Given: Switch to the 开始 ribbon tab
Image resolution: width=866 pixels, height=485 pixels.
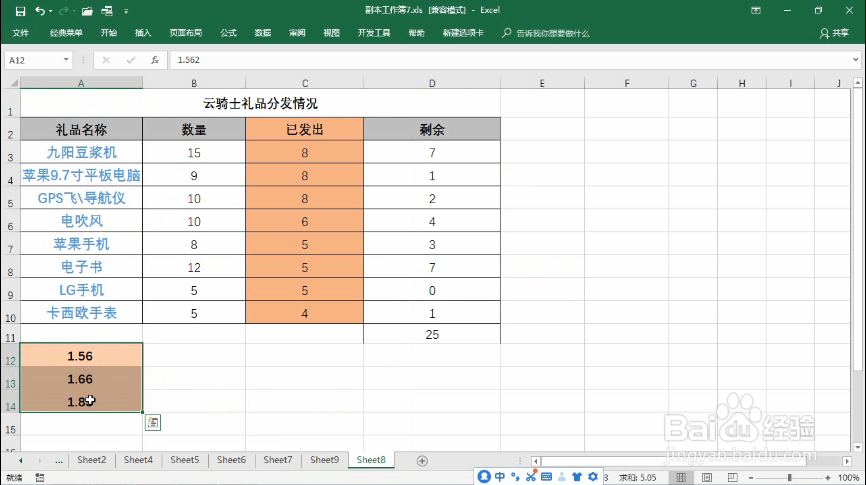Looking at the screenshot, I should pos(108,33).
